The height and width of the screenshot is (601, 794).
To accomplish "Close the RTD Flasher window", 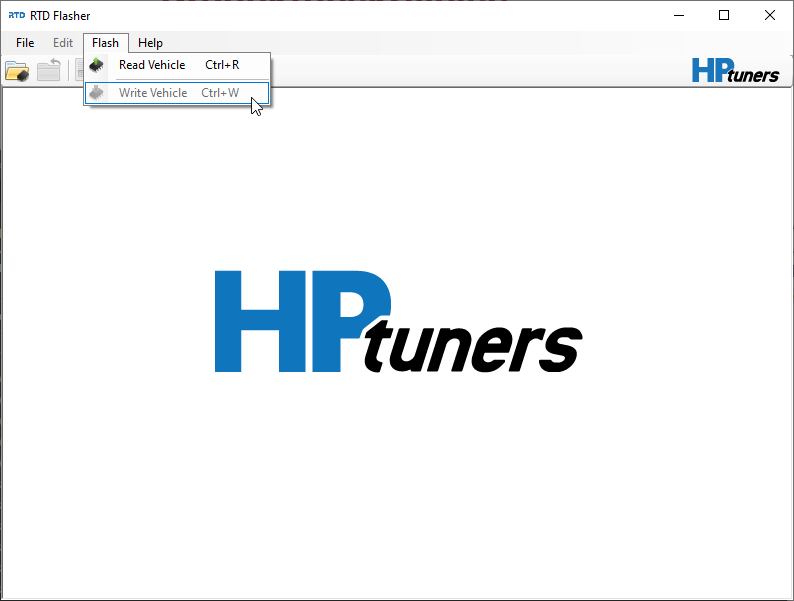I will pyautogui.click(x=770, y=16).
